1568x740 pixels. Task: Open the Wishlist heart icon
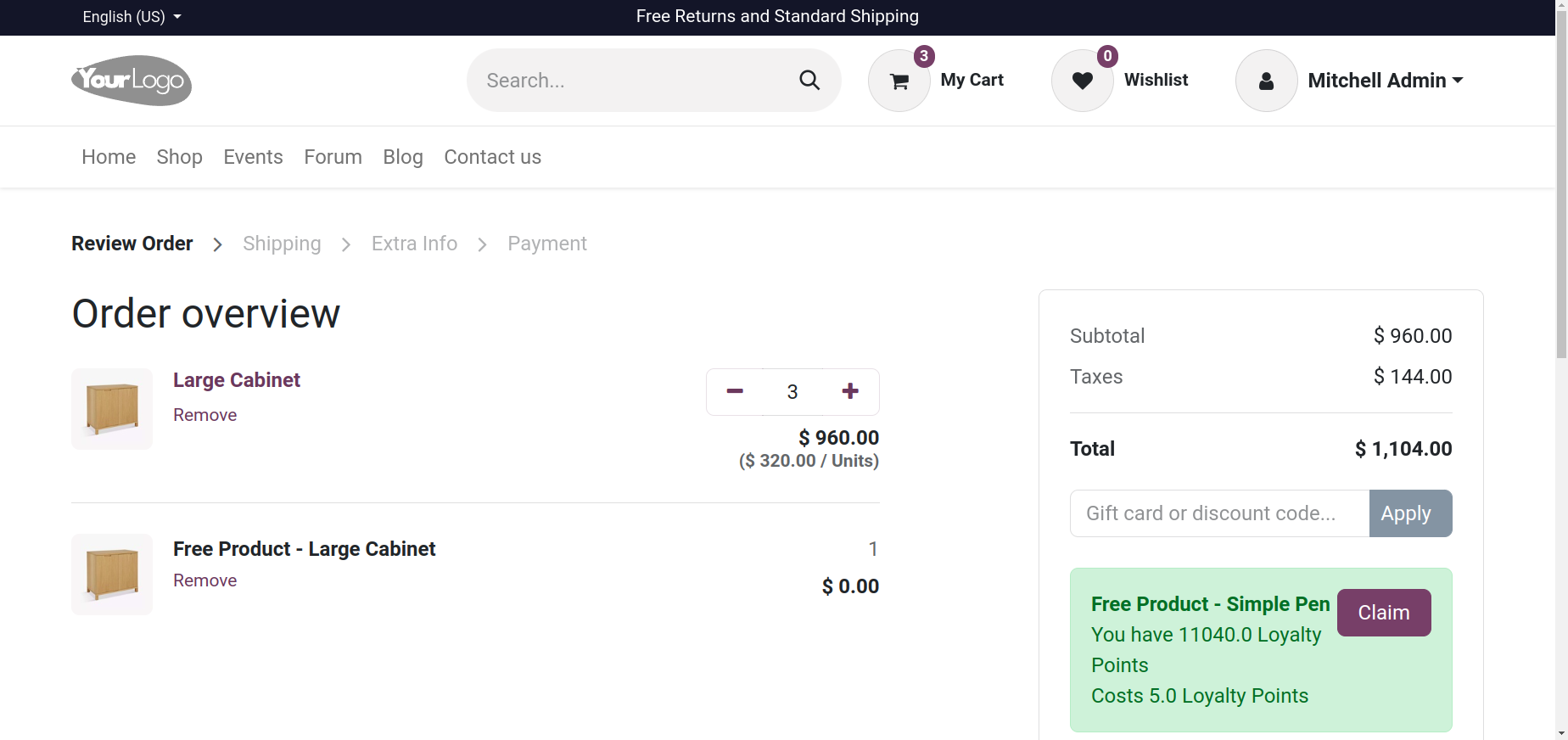[x=1082, y=80]
